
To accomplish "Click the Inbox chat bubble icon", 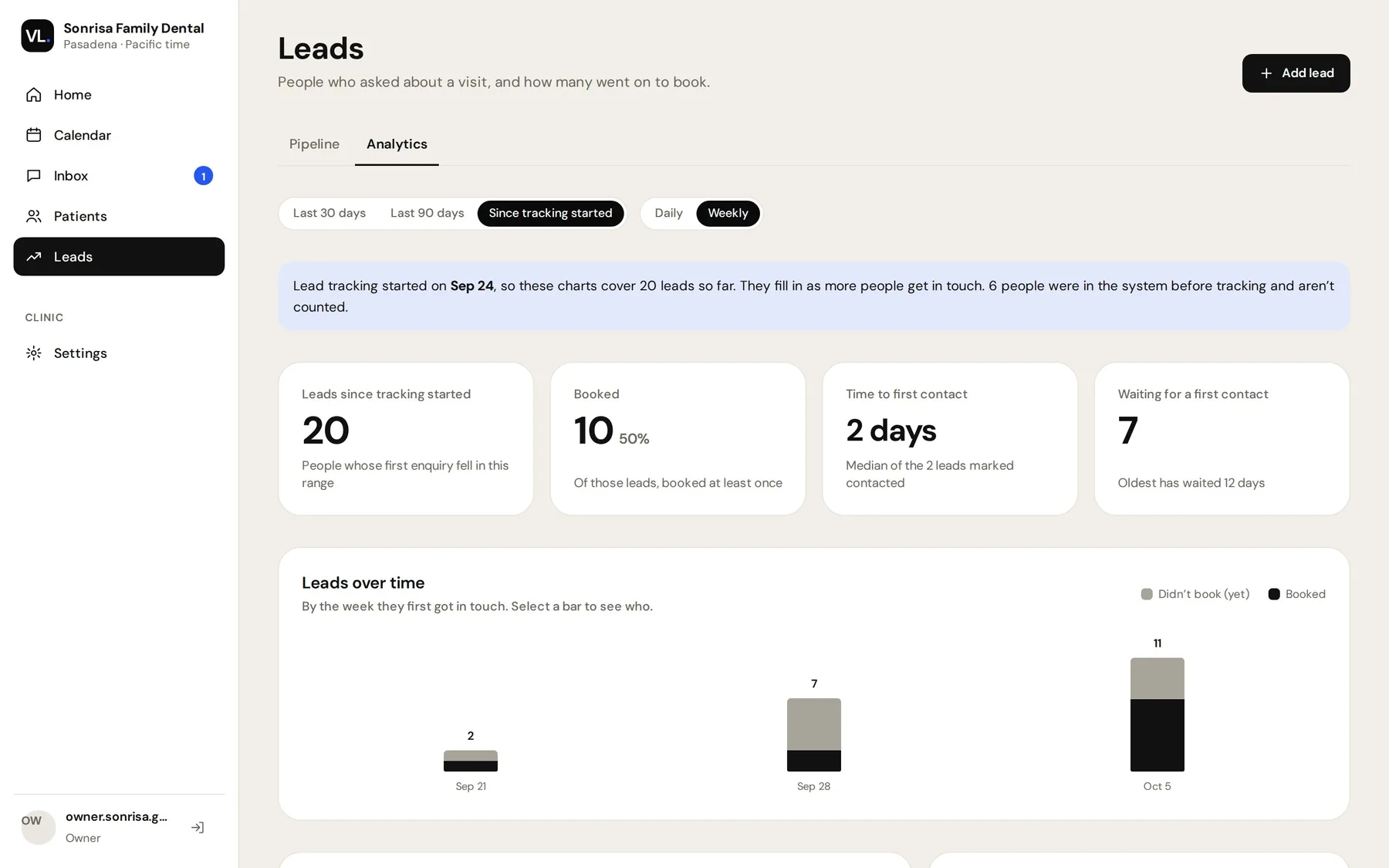I will click(x=33, y=176).
